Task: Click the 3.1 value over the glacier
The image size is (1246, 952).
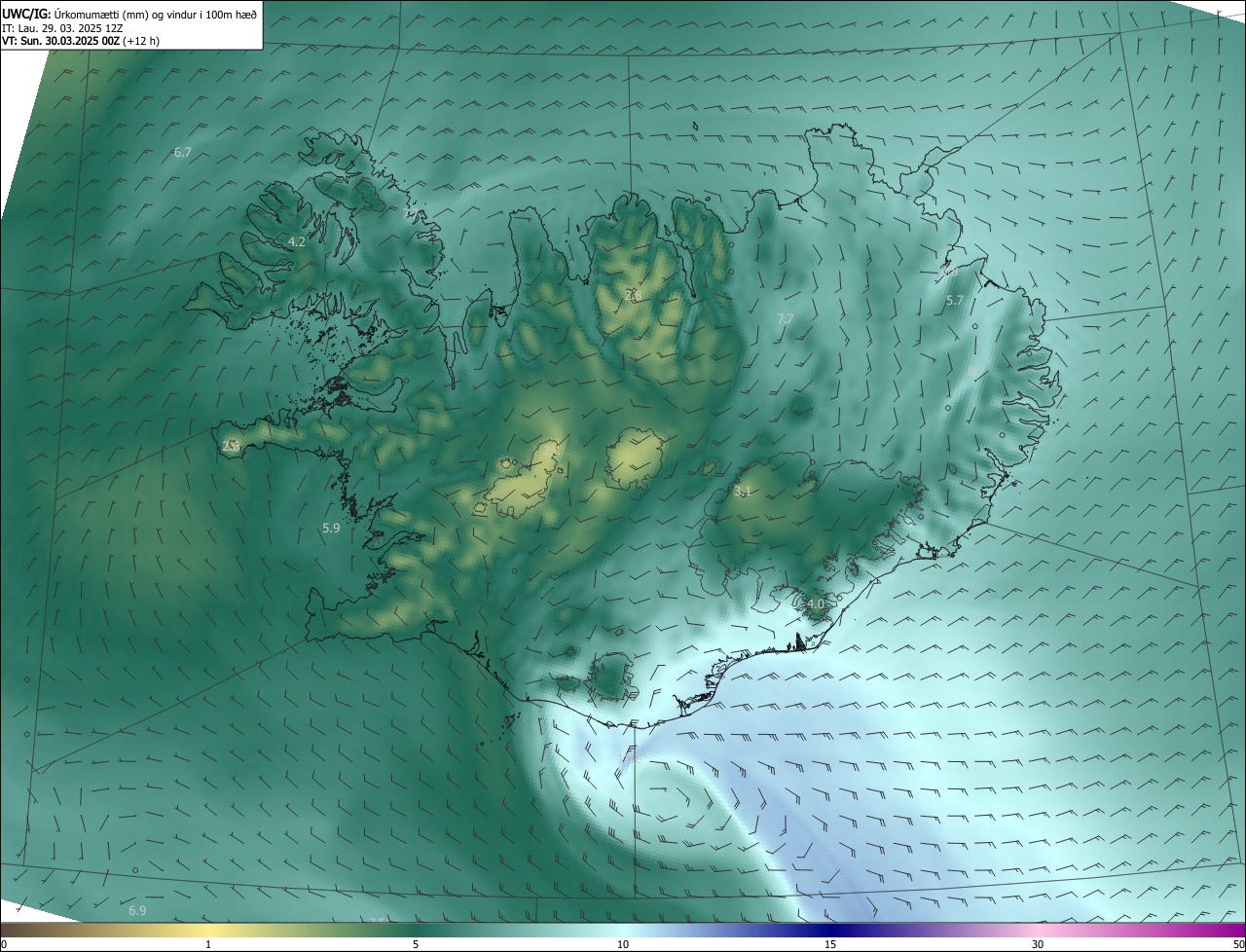Action: pos(743,492)
